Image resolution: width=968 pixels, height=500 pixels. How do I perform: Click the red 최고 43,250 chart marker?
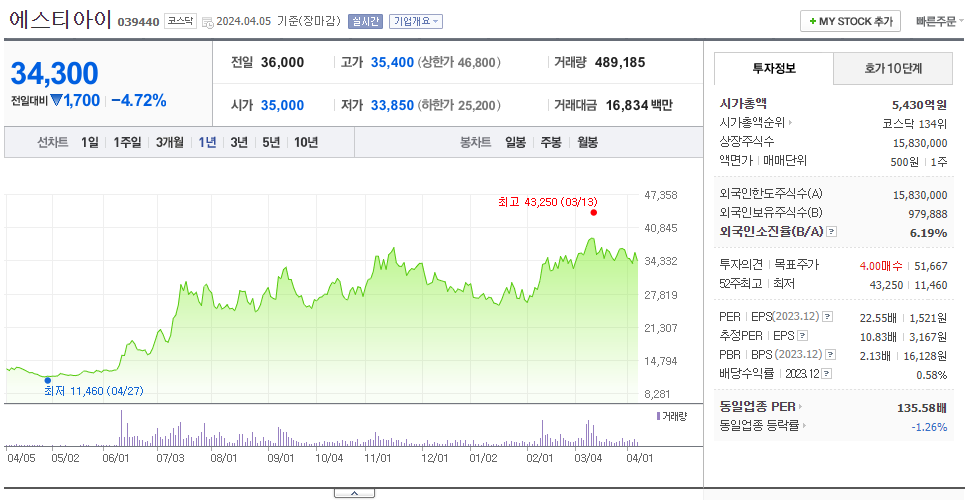[x=594, y=212]
